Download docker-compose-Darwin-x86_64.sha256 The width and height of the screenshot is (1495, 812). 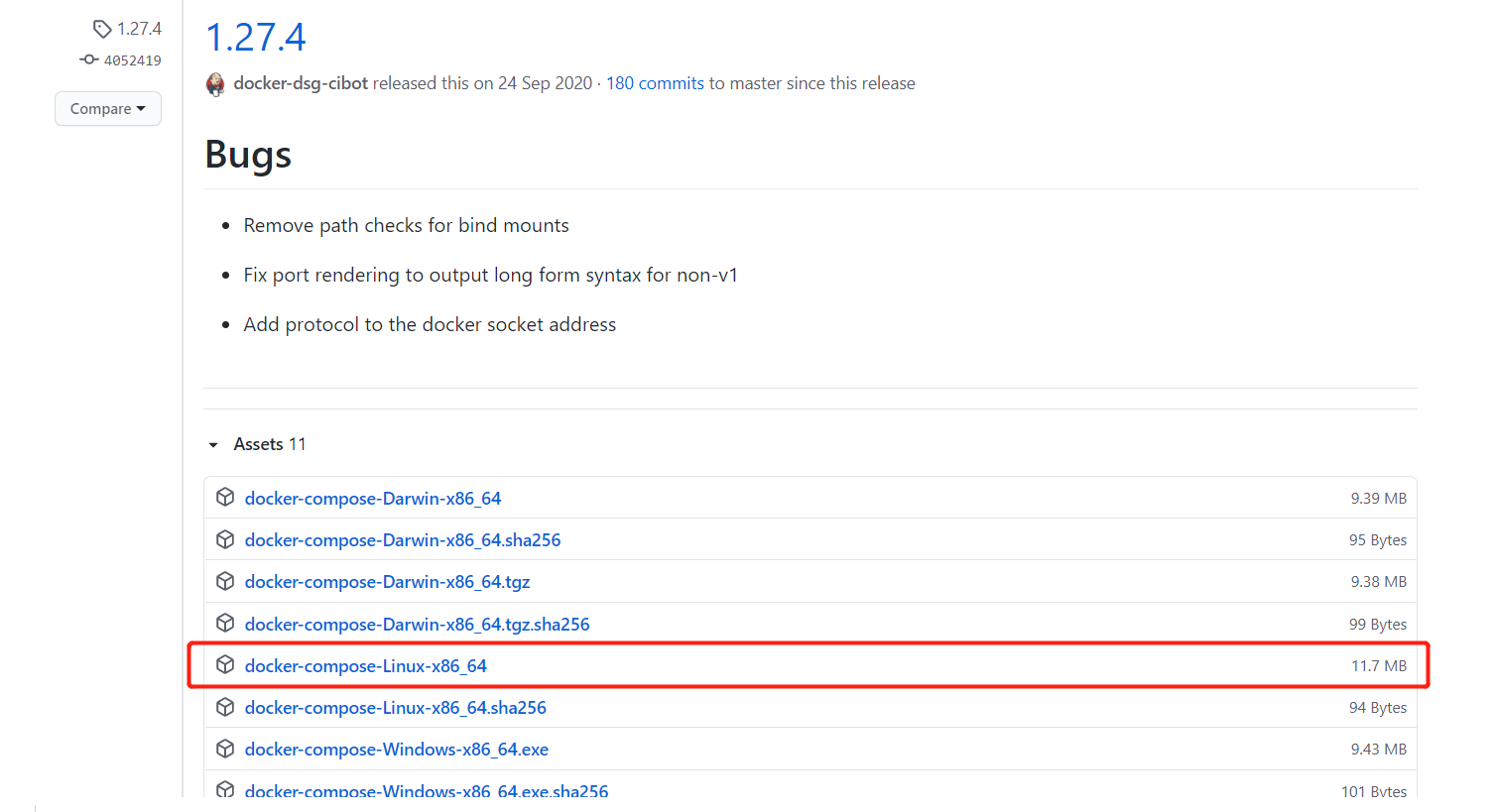(403, 540)
